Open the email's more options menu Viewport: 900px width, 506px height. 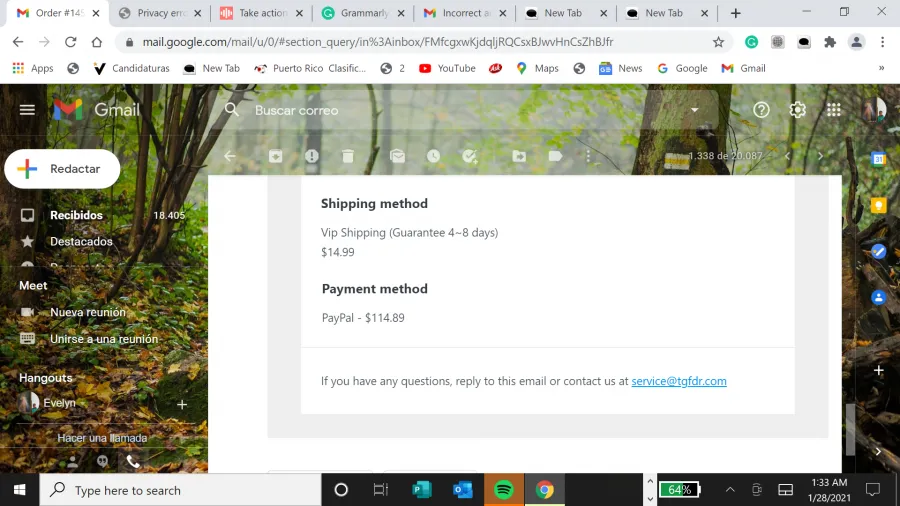pyautogui.click(x=588, y=156)
